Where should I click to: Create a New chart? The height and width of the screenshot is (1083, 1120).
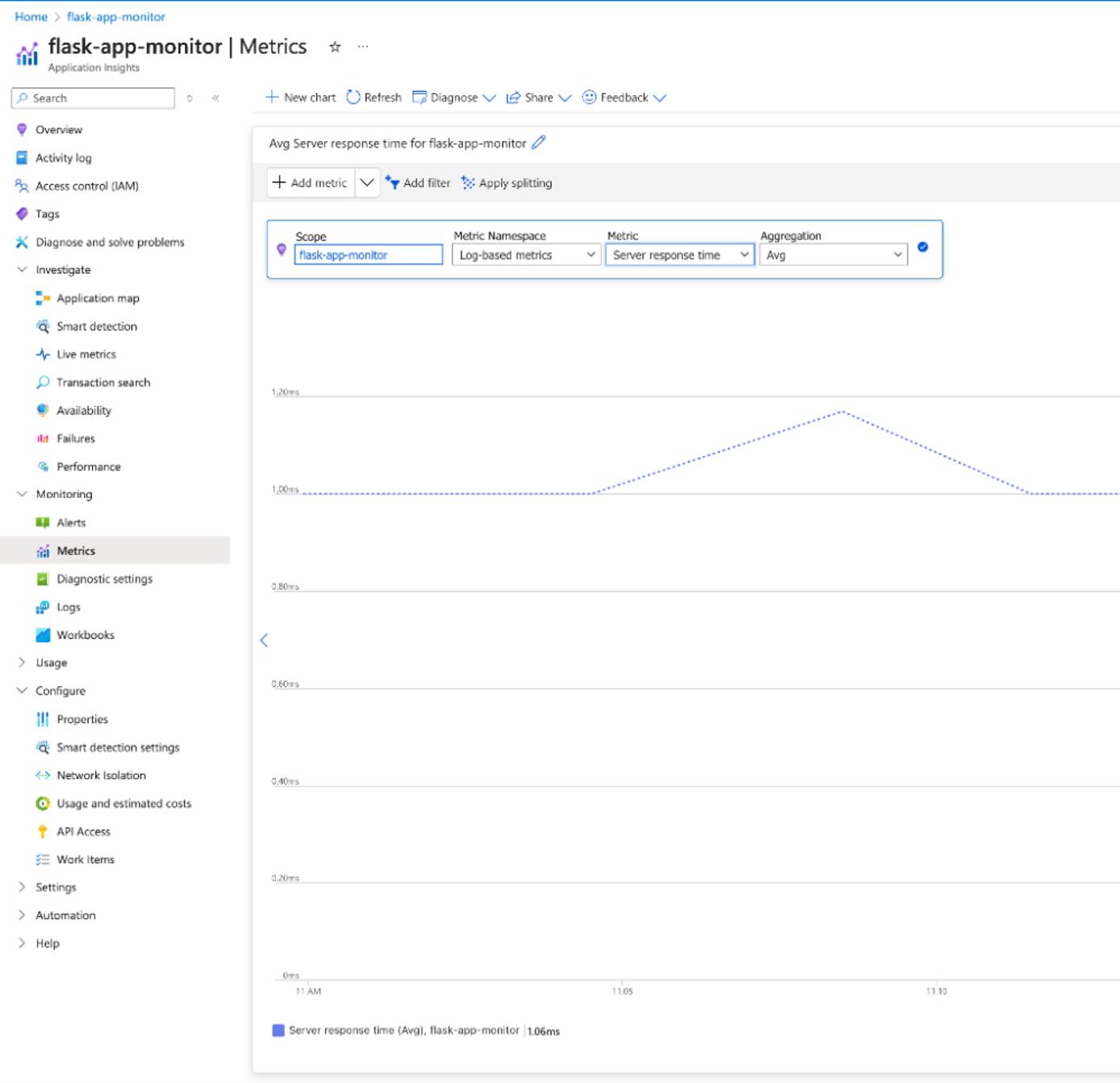301,97
